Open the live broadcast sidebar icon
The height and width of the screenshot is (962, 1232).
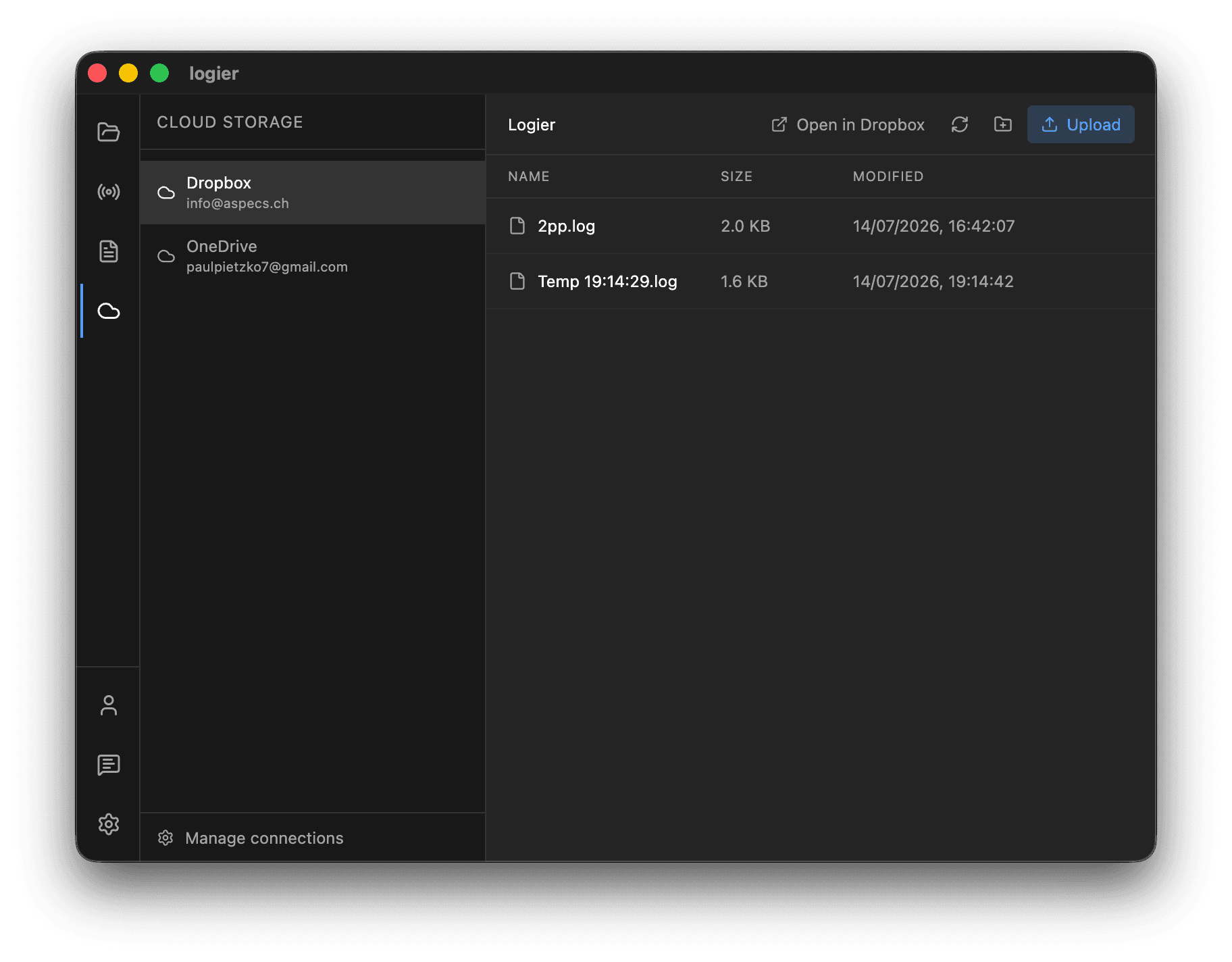point(108,192)
